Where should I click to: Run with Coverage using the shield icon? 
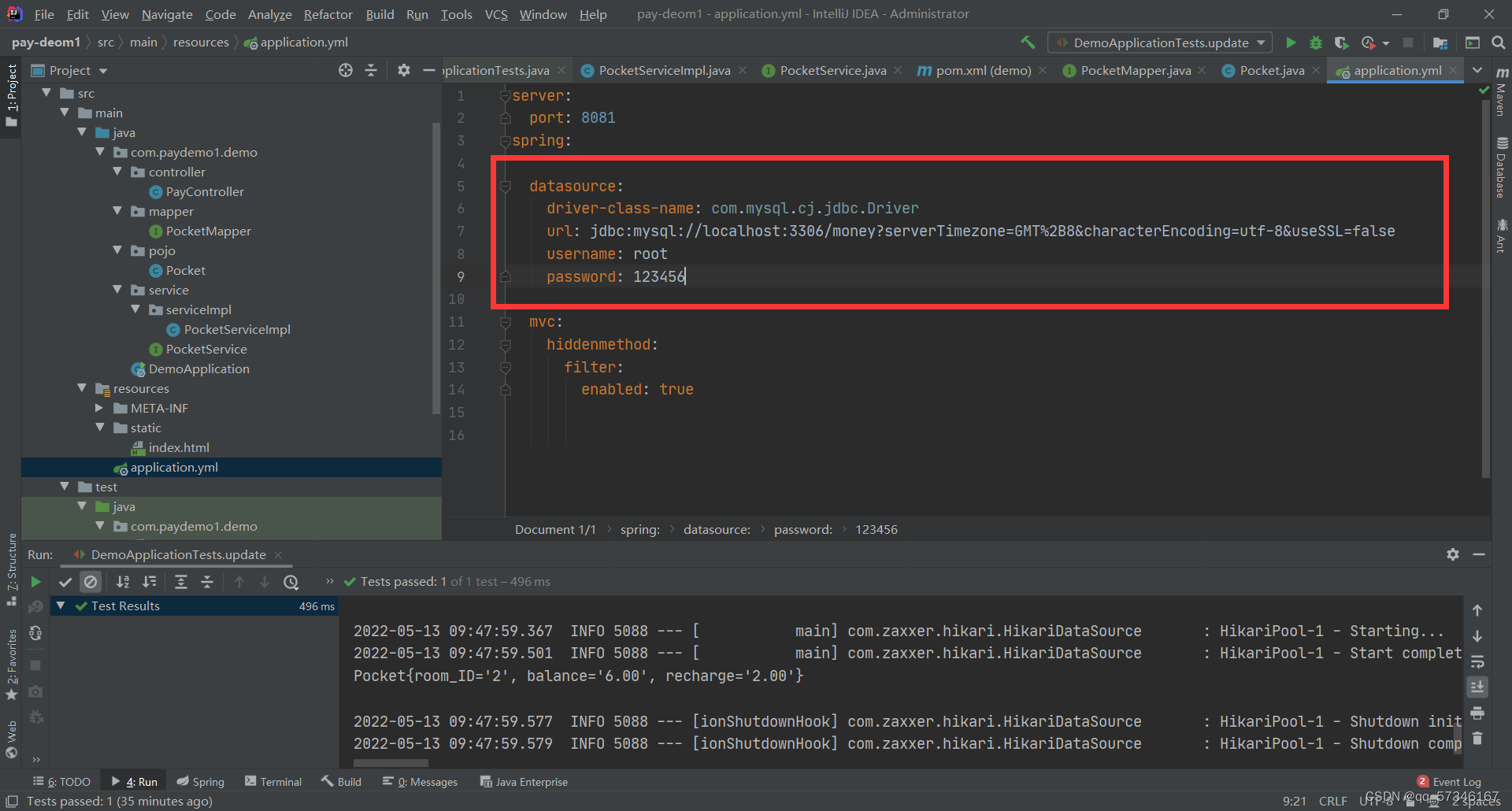tap(1342, 43)
